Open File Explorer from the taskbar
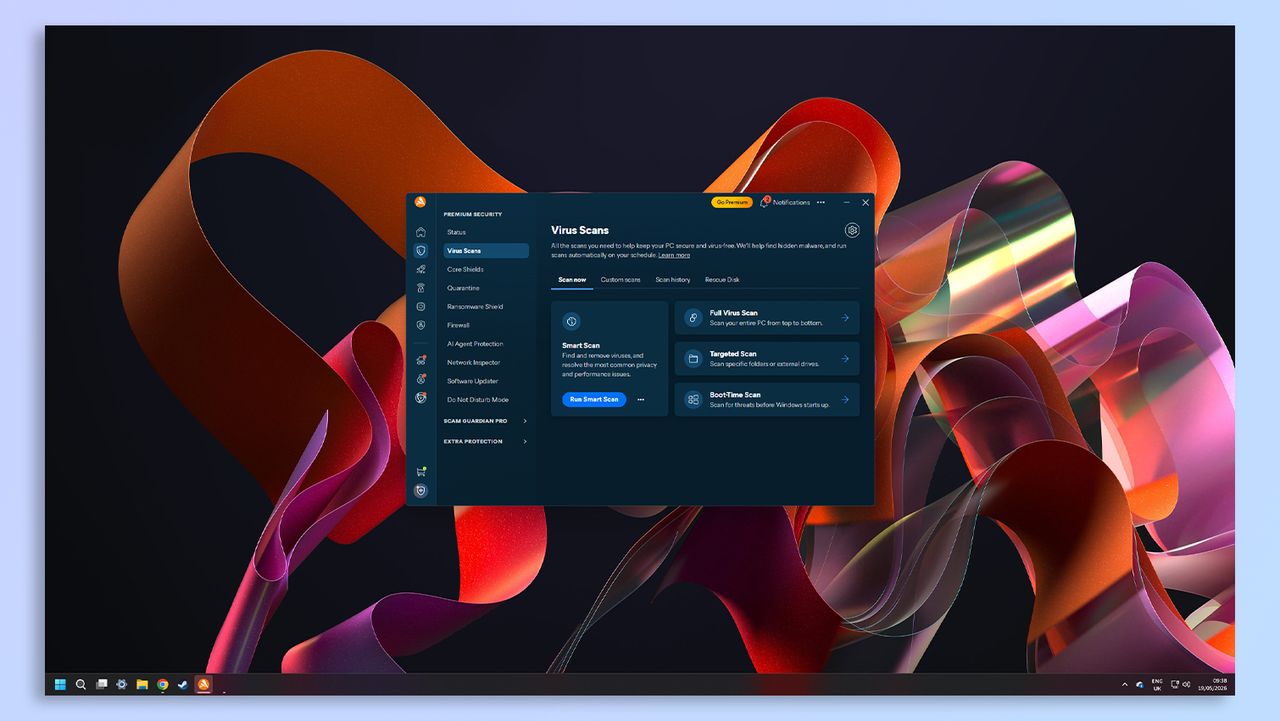Screen dimensions: 1280x721 pyautogui.click(x=142, y=685)
